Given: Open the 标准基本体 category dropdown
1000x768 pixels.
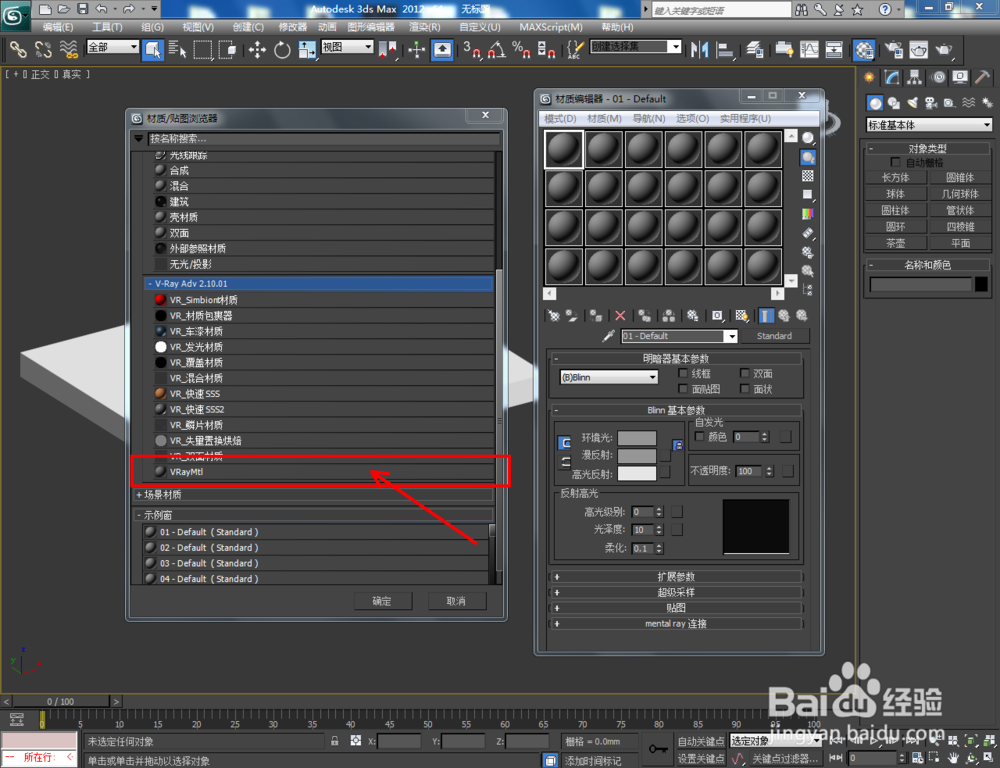Looking at the screenshot, I should 929,125.
